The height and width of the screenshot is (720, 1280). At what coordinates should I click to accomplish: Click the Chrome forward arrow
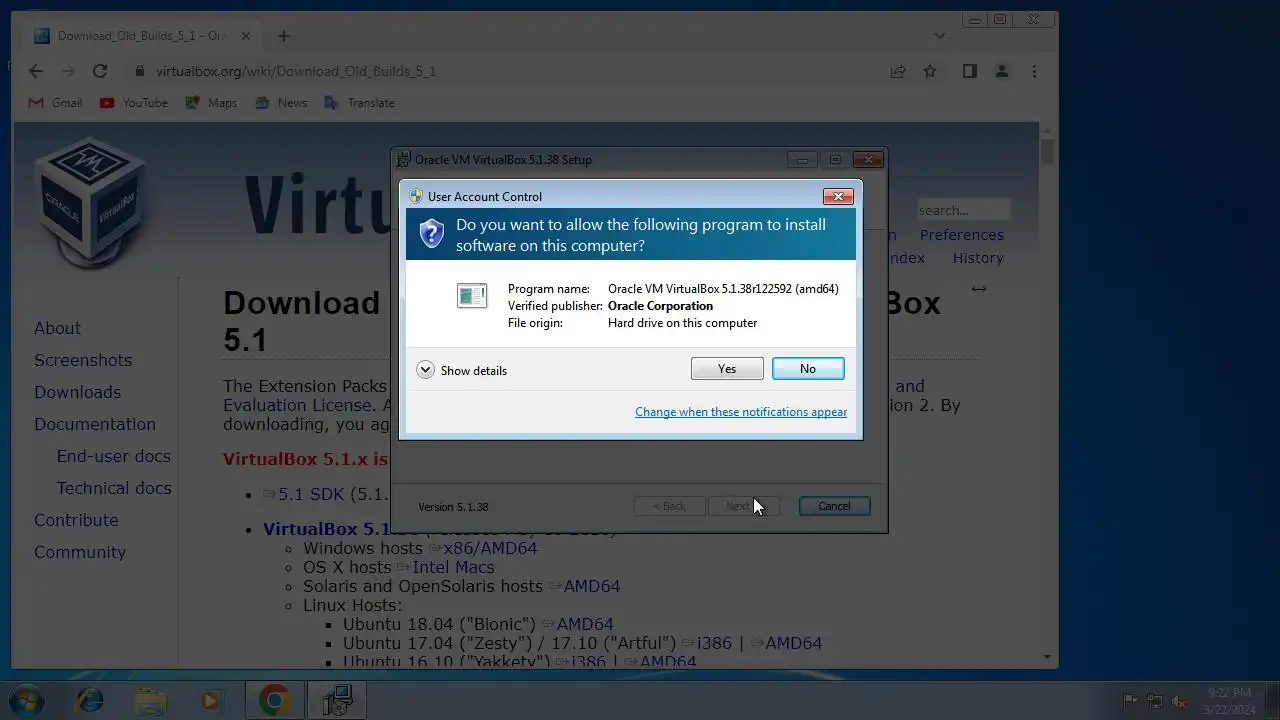tap(68, 71)
